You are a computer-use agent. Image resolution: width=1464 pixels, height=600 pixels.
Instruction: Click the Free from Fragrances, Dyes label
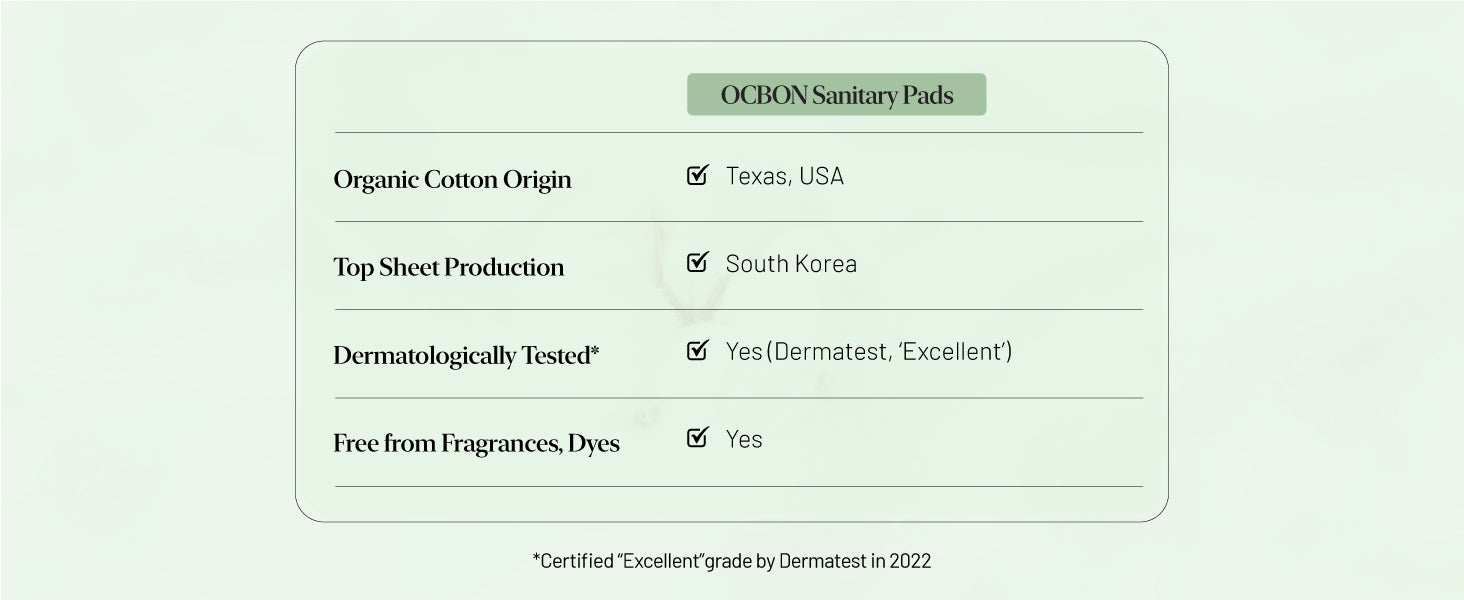pos(476,444)
